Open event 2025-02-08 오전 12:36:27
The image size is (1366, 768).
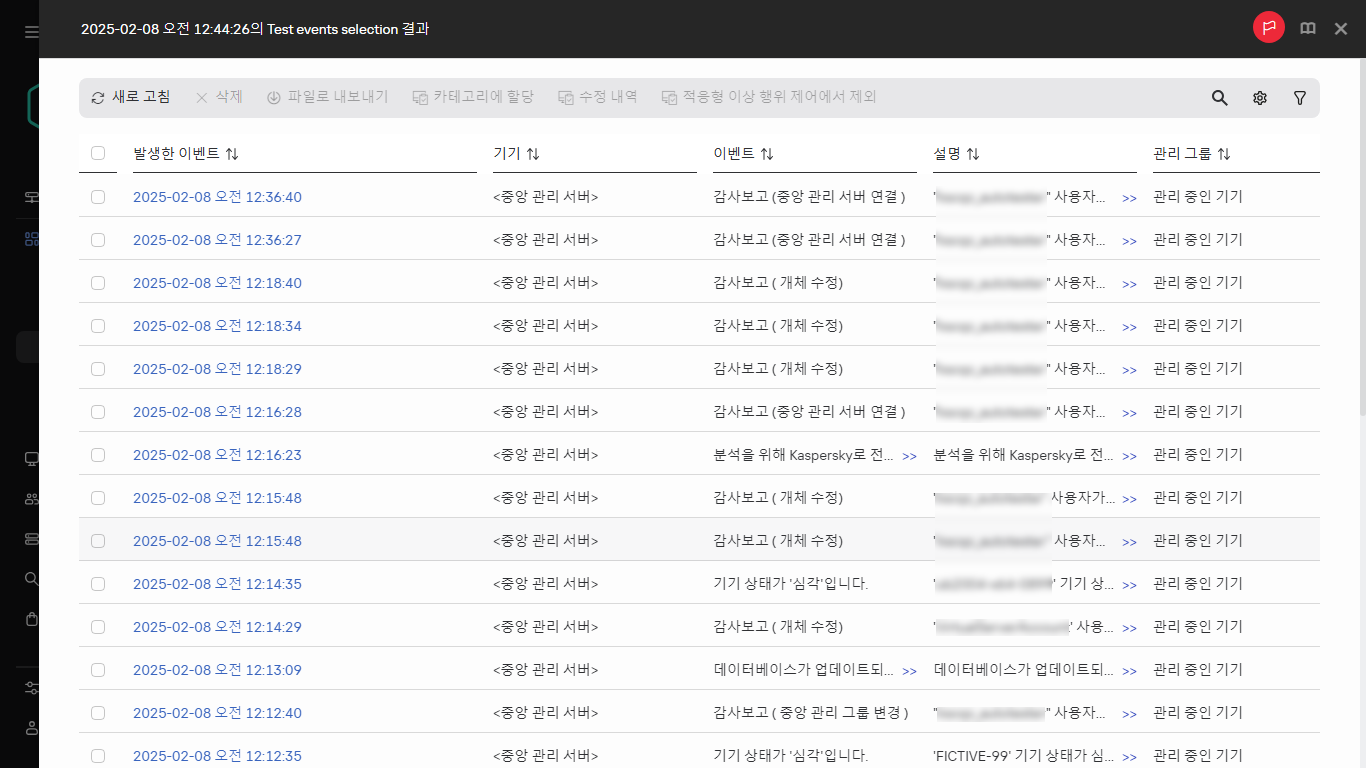(x=217, y=240)
